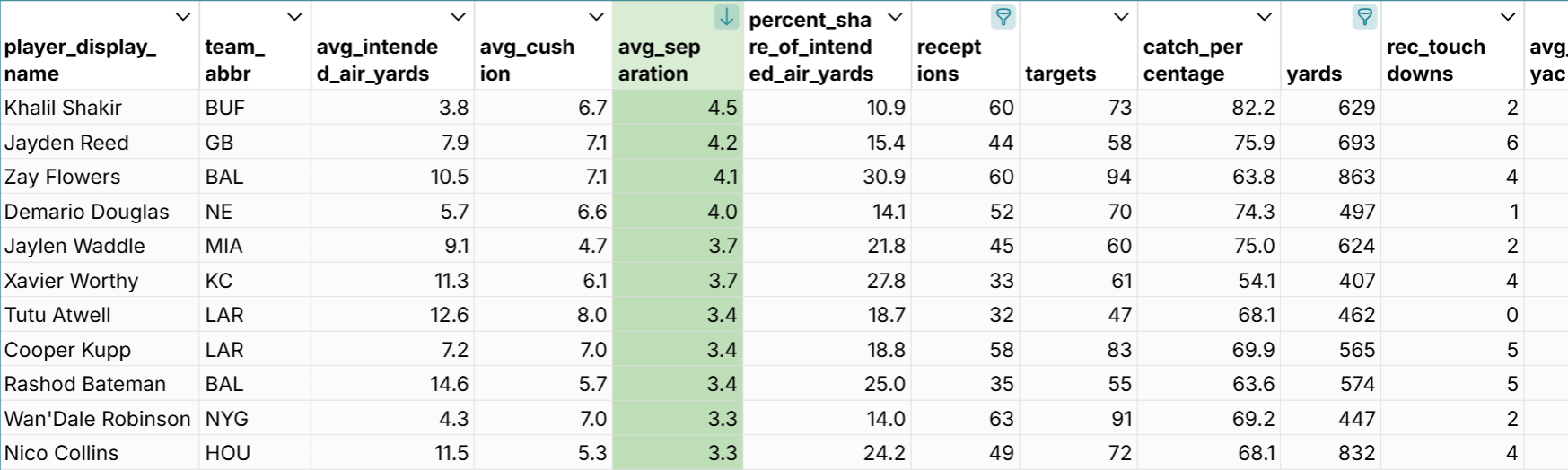The width and height of the screenshot is (1568, 470).
Task: Expand the catch_percentage column menu
Action: pos(1264,17)
